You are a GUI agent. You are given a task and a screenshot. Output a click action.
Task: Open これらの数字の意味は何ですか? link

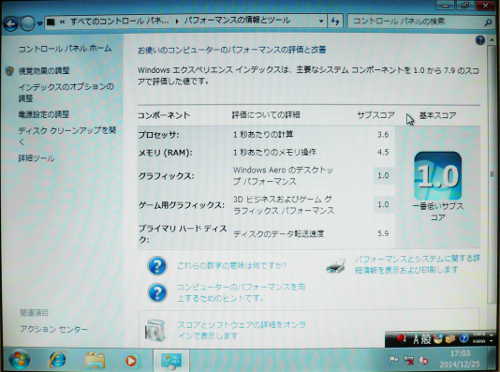pos(231,266)
